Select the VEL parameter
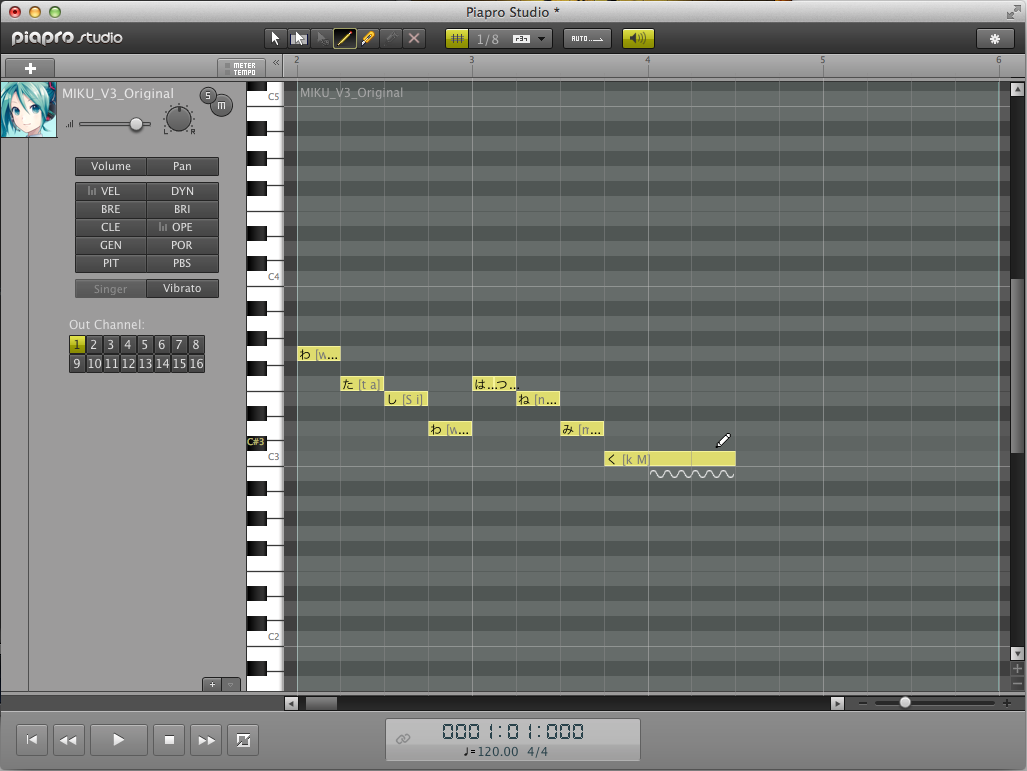Screen dimensions: 1027x771 111,191
